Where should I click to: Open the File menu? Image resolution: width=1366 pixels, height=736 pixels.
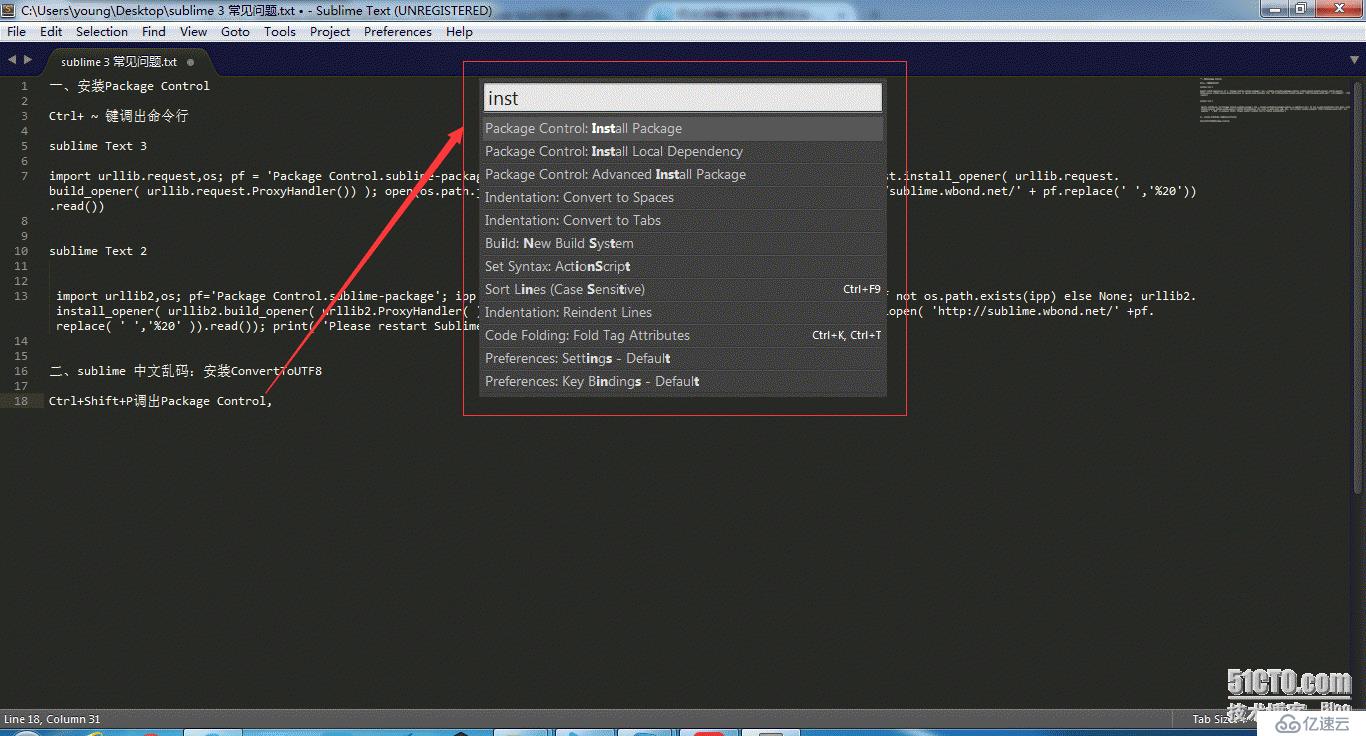[x=16, y=32]
